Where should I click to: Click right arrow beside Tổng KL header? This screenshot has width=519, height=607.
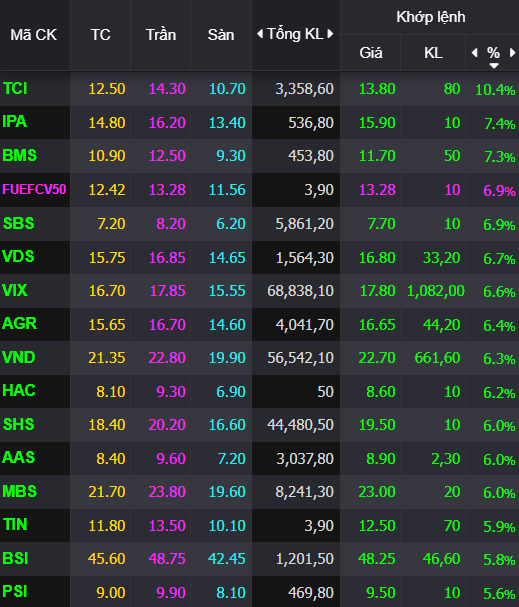click(330, 34)
